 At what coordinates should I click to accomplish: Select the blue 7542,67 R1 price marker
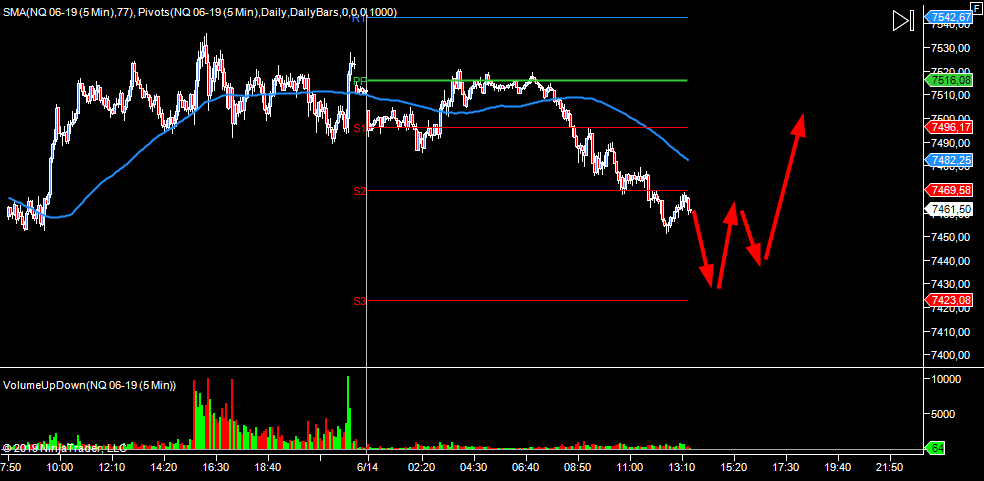[949, 17]
